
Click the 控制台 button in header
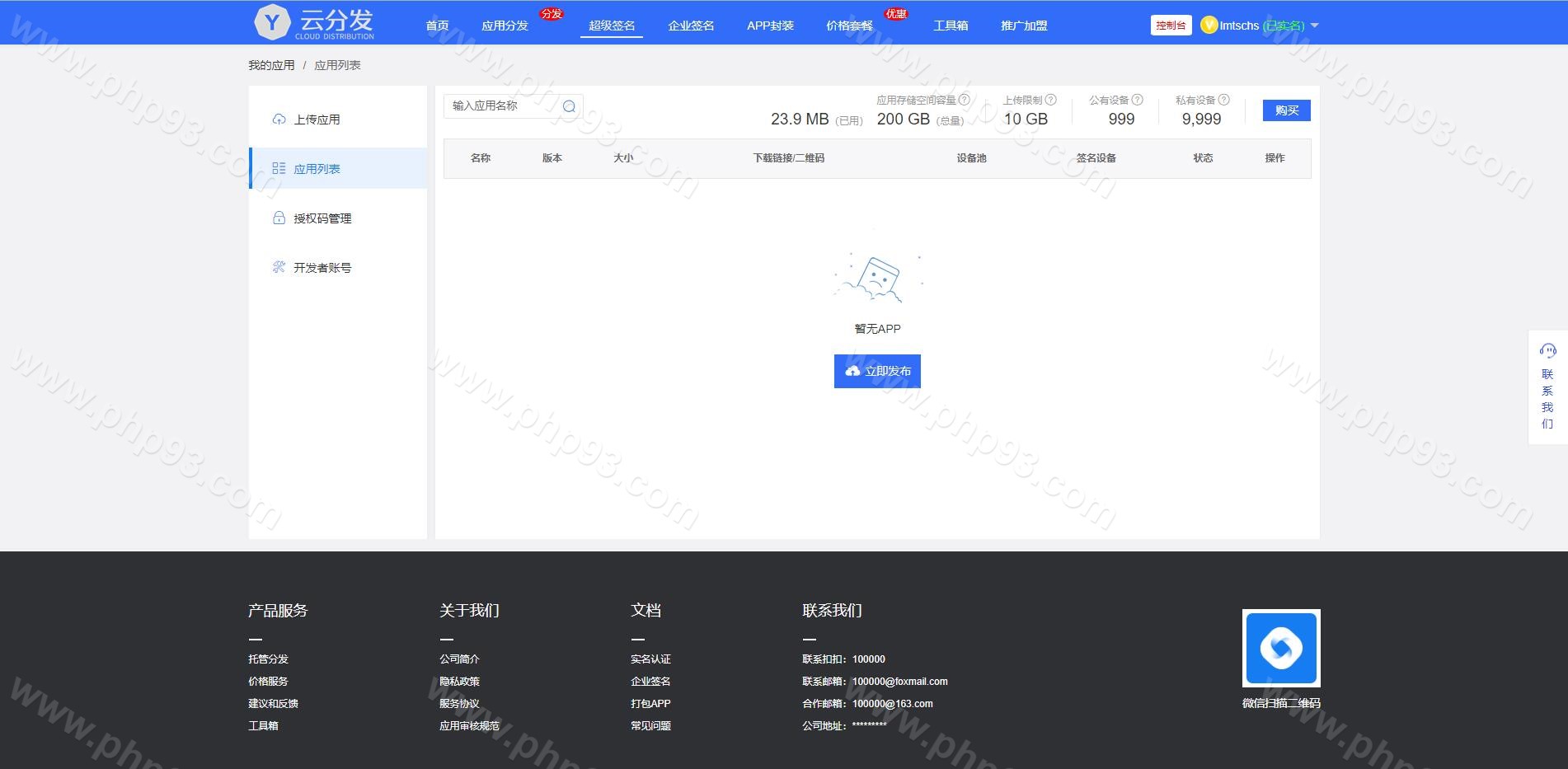[x=1171, y=26]
